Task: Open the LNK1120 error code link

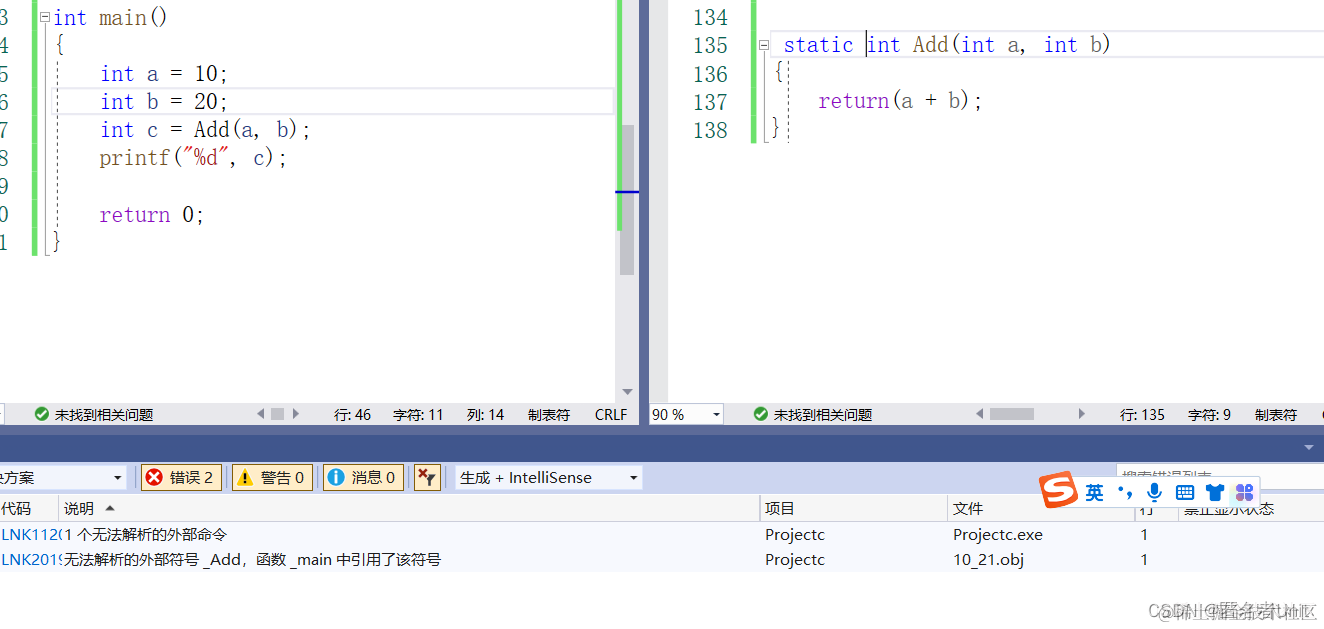Action: (31, 534)
